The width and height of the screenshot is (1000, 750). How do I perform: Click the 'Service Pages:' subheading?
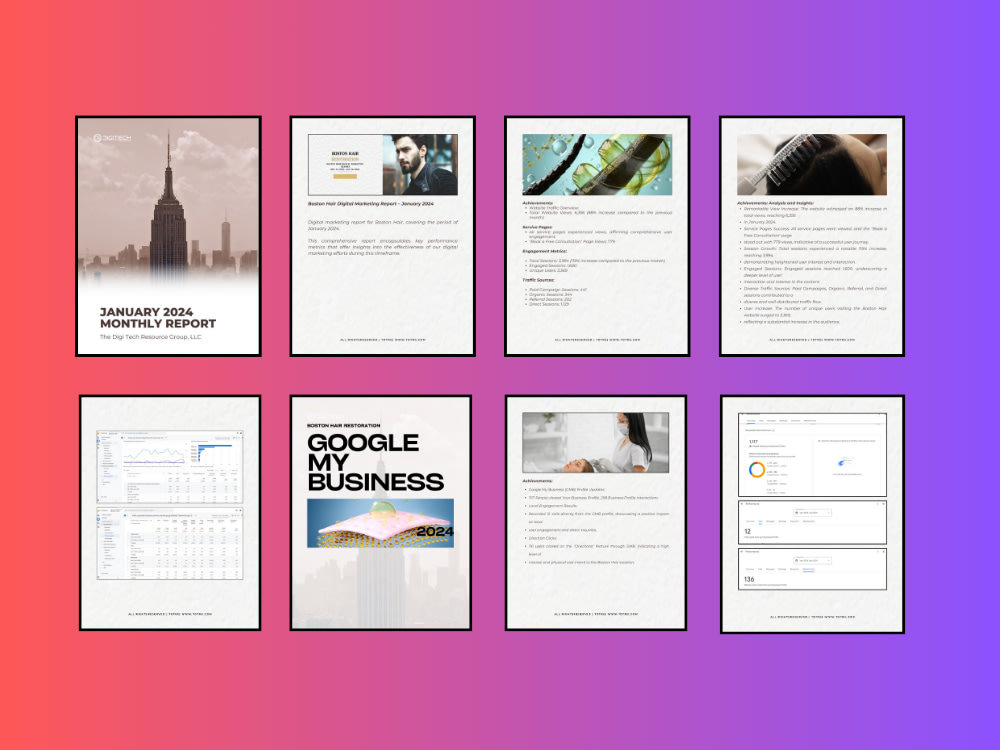[537, 227]
